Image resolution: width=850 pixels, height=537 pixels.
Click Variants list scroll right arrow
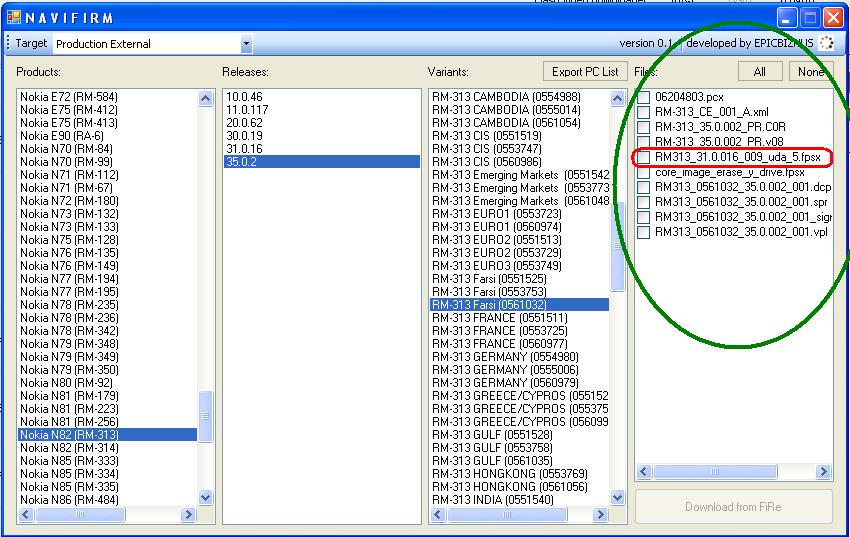tap(600, 515)
